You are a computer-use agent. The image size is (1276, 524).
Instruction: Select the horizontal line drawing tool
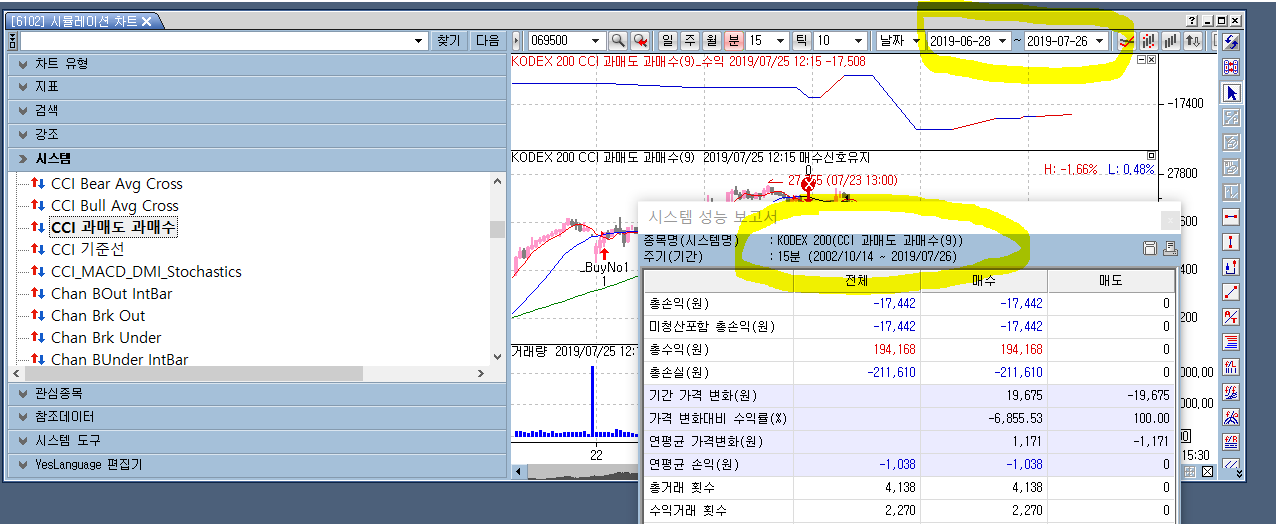coord(1231,217)
